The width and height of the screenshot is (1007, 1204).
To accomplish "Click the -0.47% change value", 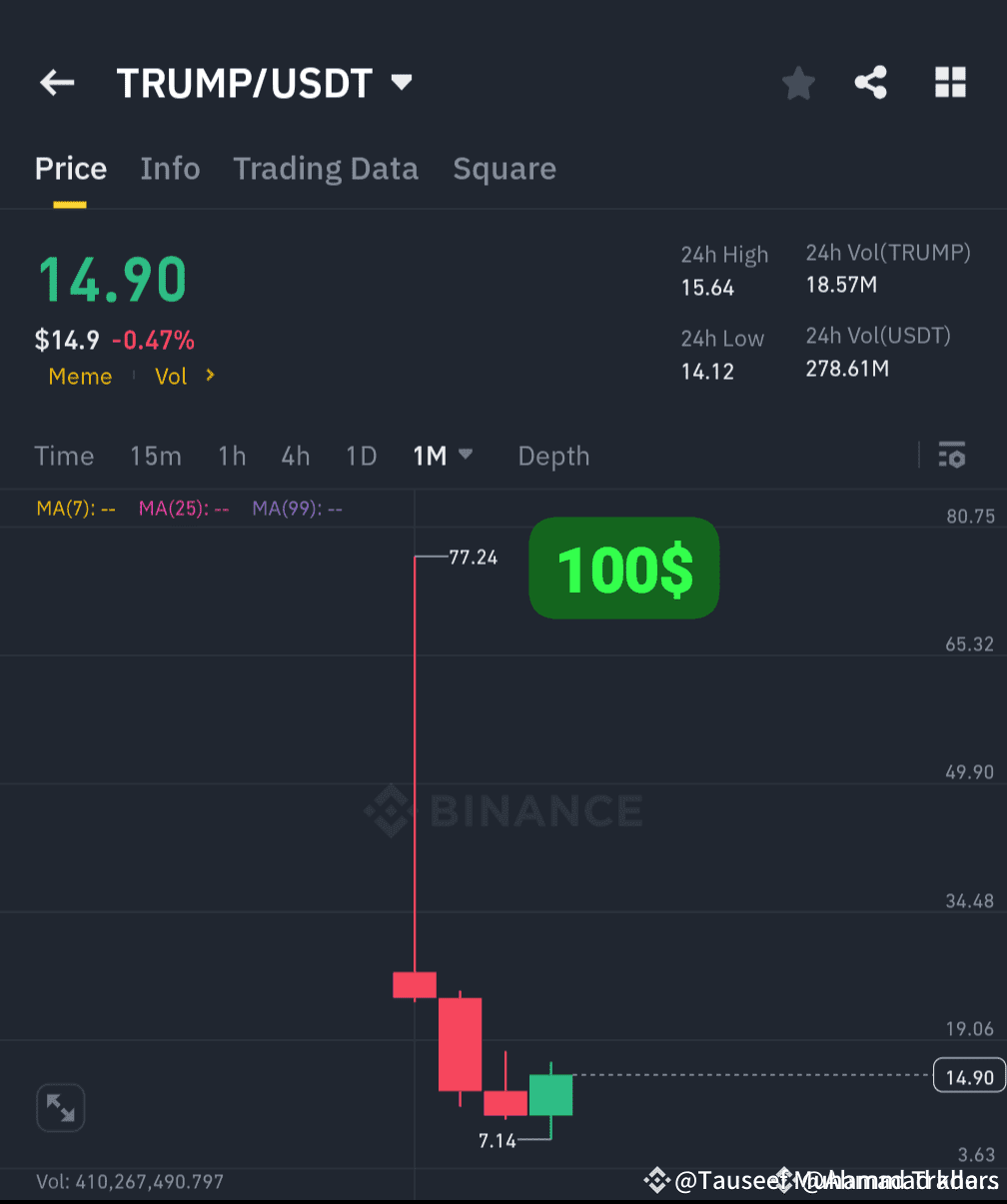I will (x=153, y=341).
